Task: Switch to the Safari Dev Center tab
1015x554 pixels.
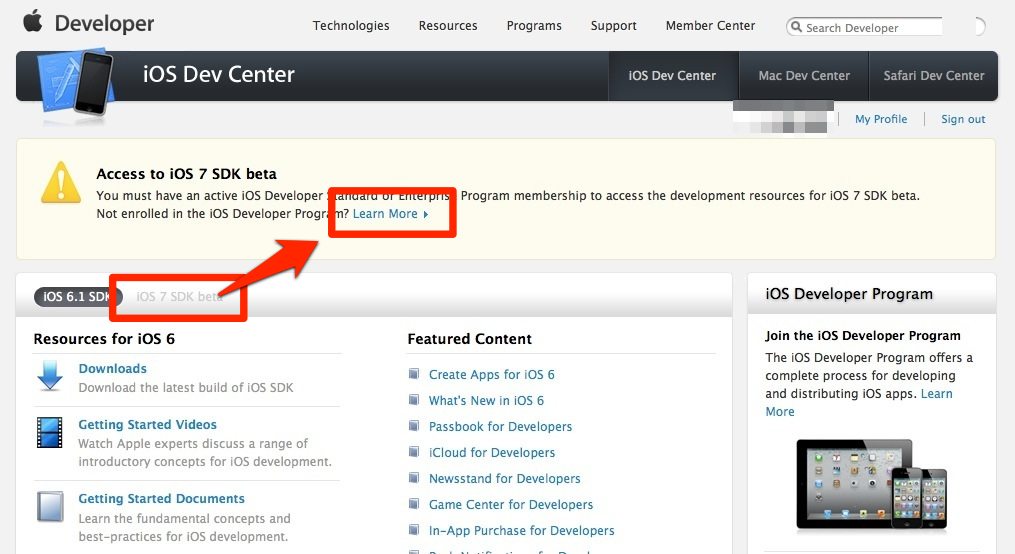Action: tap(933, 76)
